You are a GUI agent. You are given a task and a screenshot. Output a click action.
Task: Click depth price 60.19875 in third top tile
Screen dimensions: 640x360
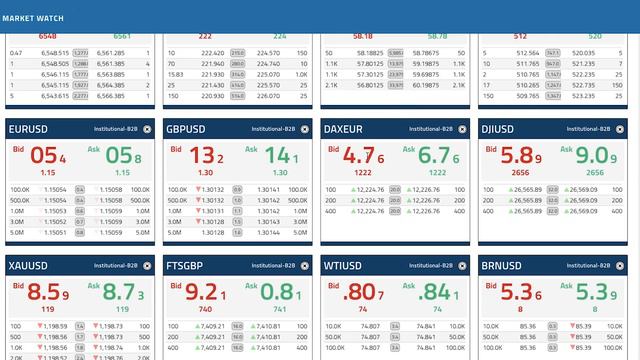point(426,85)
